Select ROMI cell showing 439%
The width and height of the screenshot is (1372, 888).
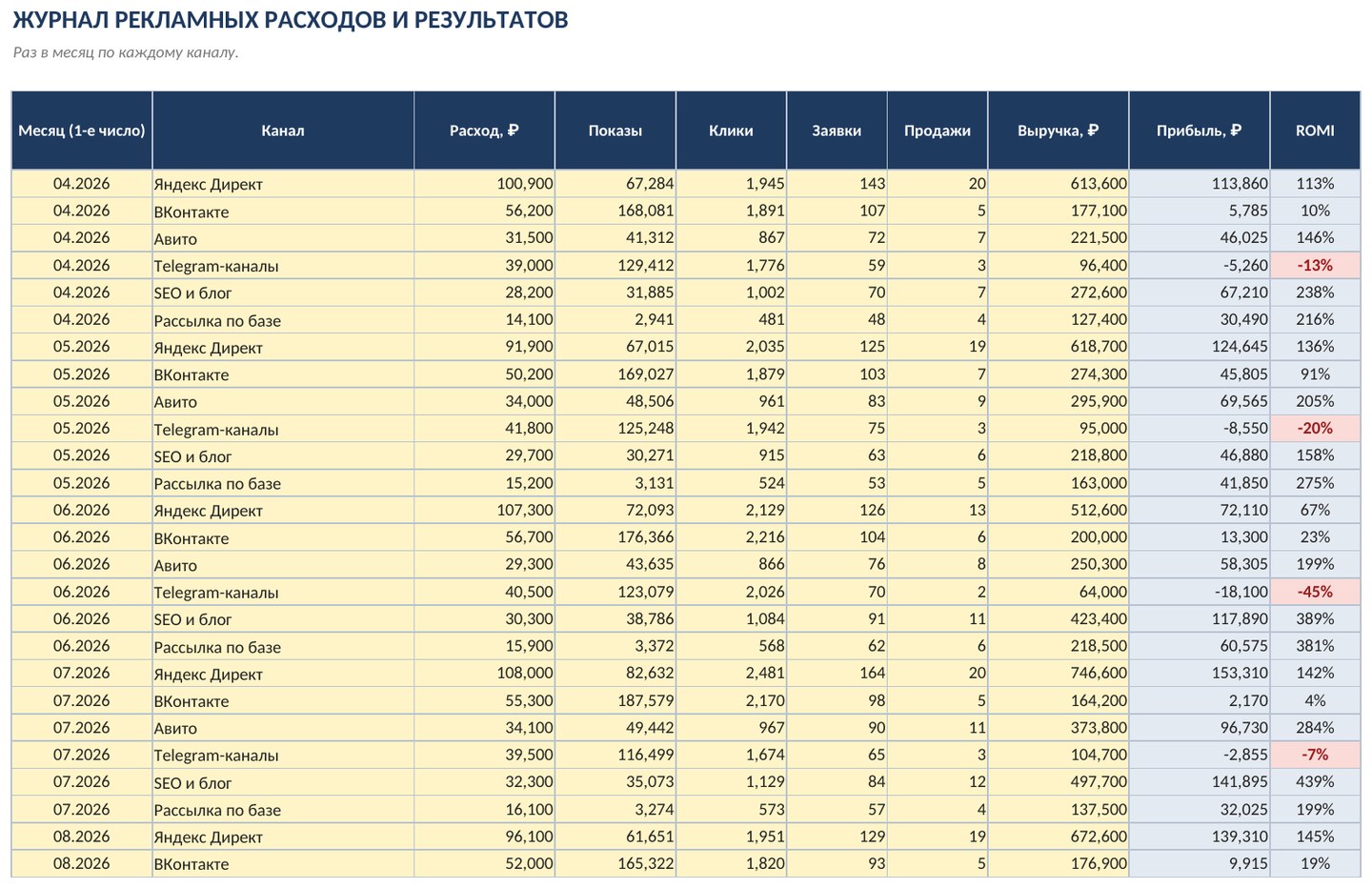point(1315,781)
